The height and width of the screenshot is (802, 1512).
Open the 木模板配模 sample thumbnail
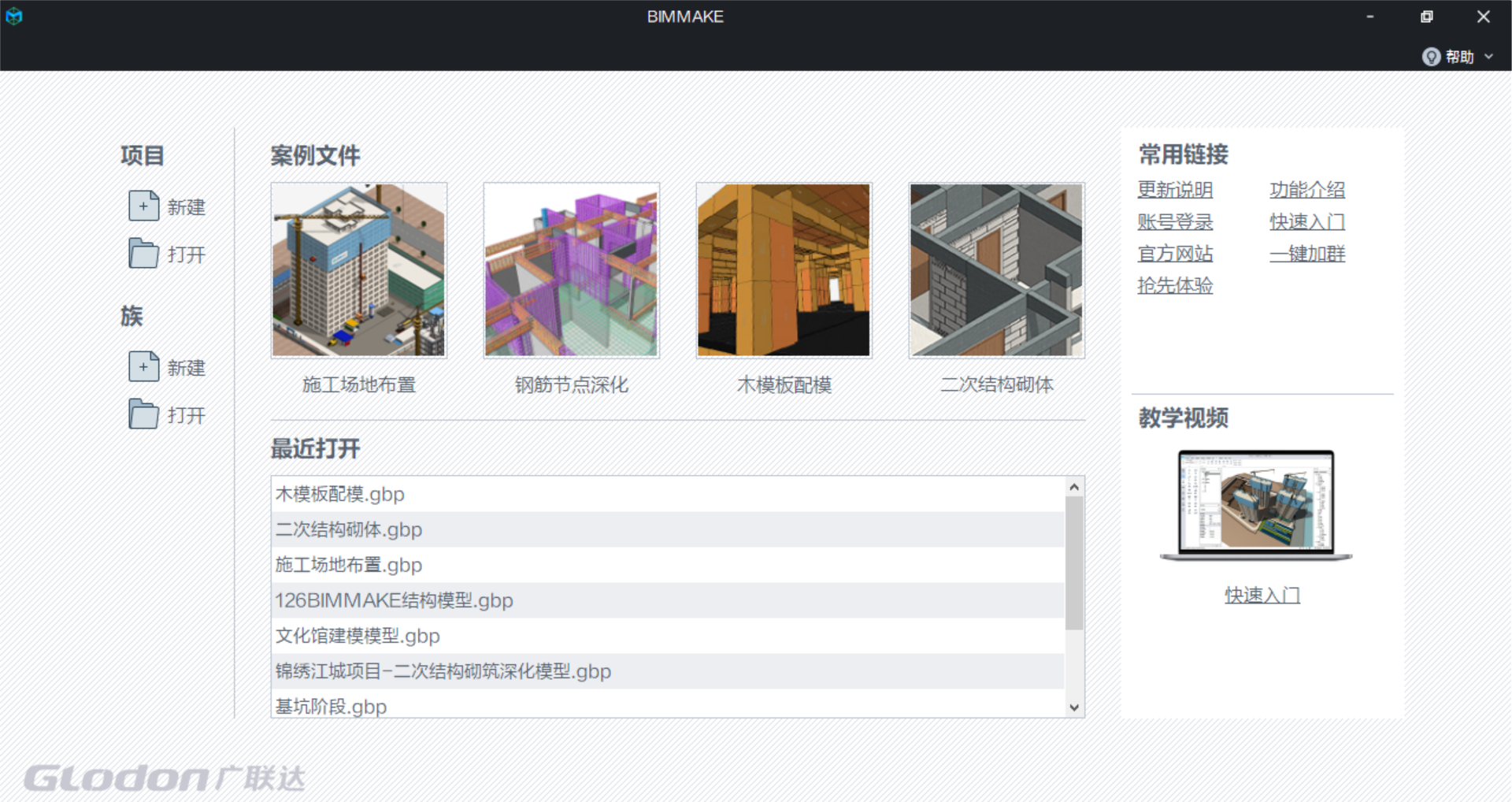click(784, 270)
